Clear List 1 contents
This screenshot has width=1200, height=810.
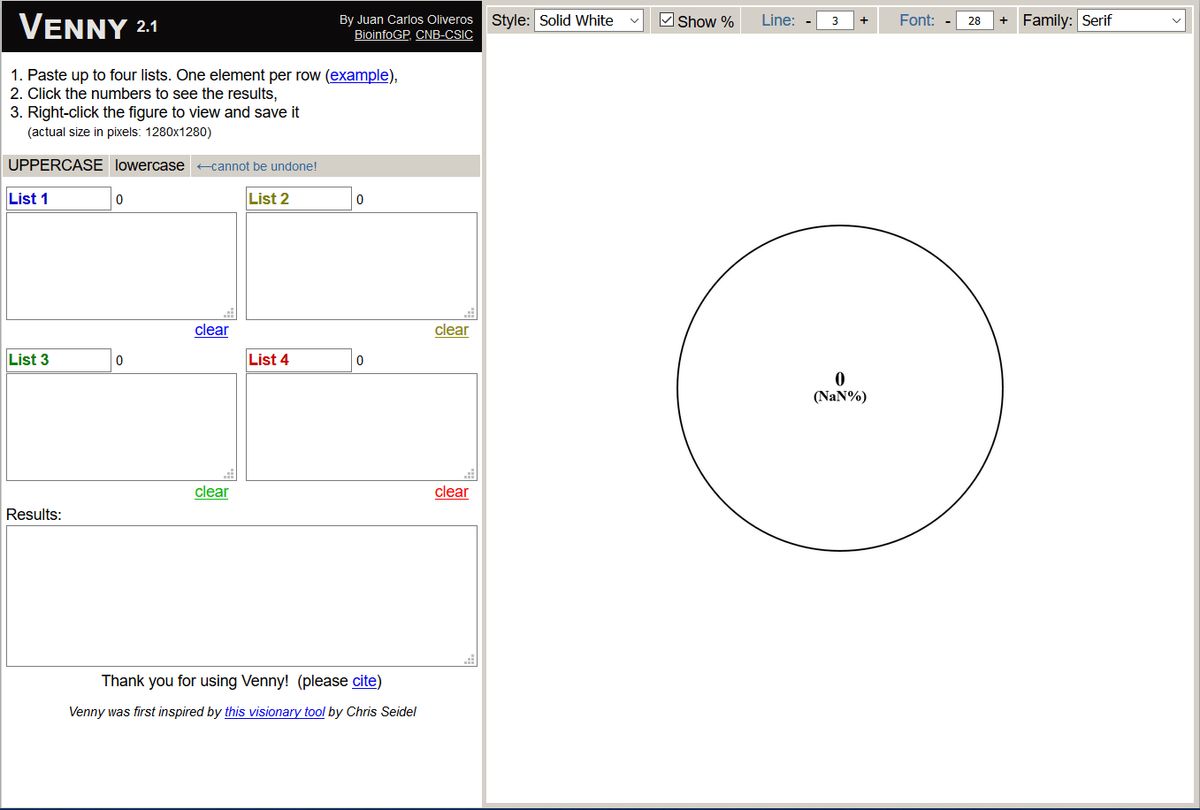pos(211,330)
